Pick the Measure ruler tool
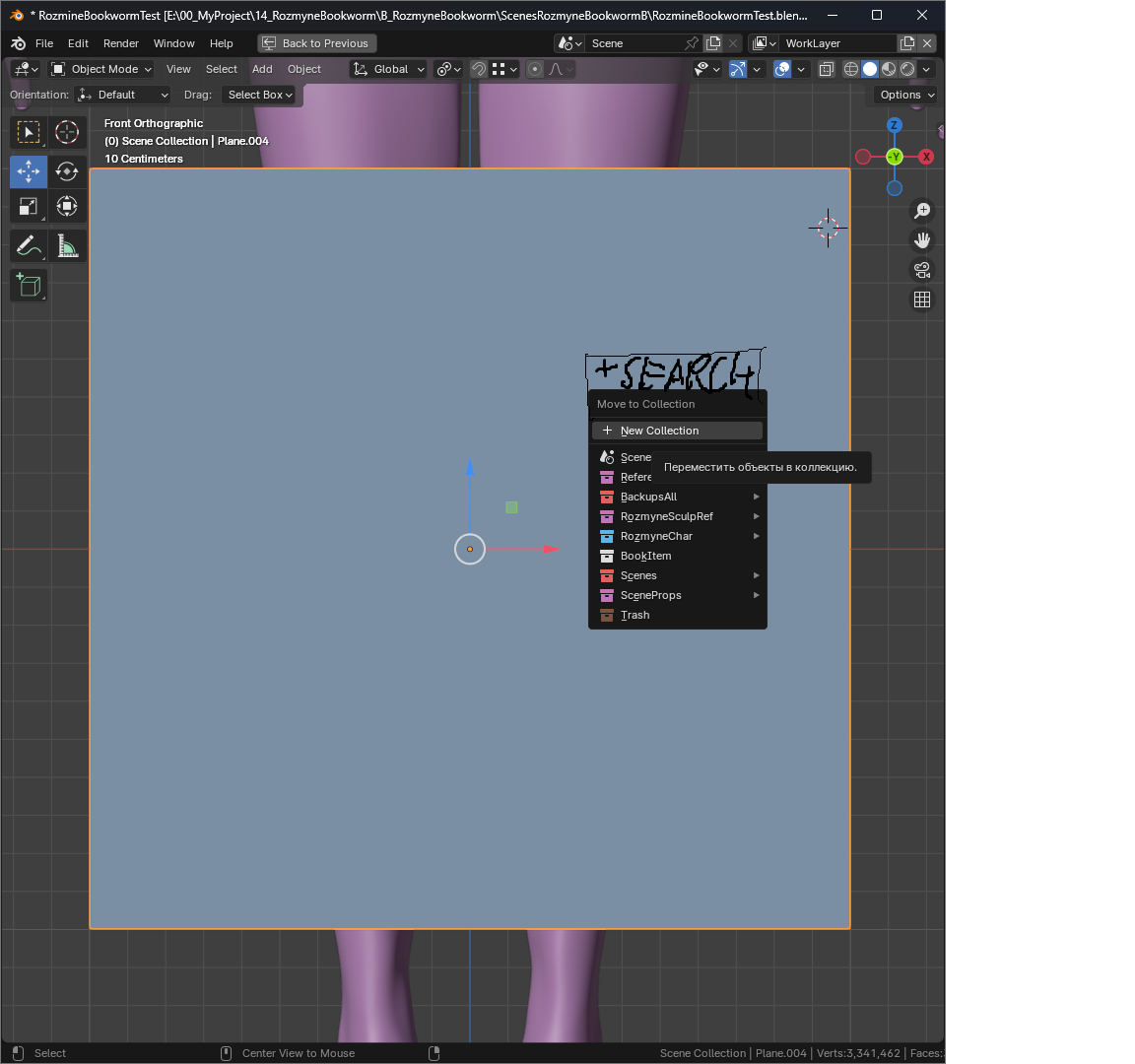 [x=67, y=246]
